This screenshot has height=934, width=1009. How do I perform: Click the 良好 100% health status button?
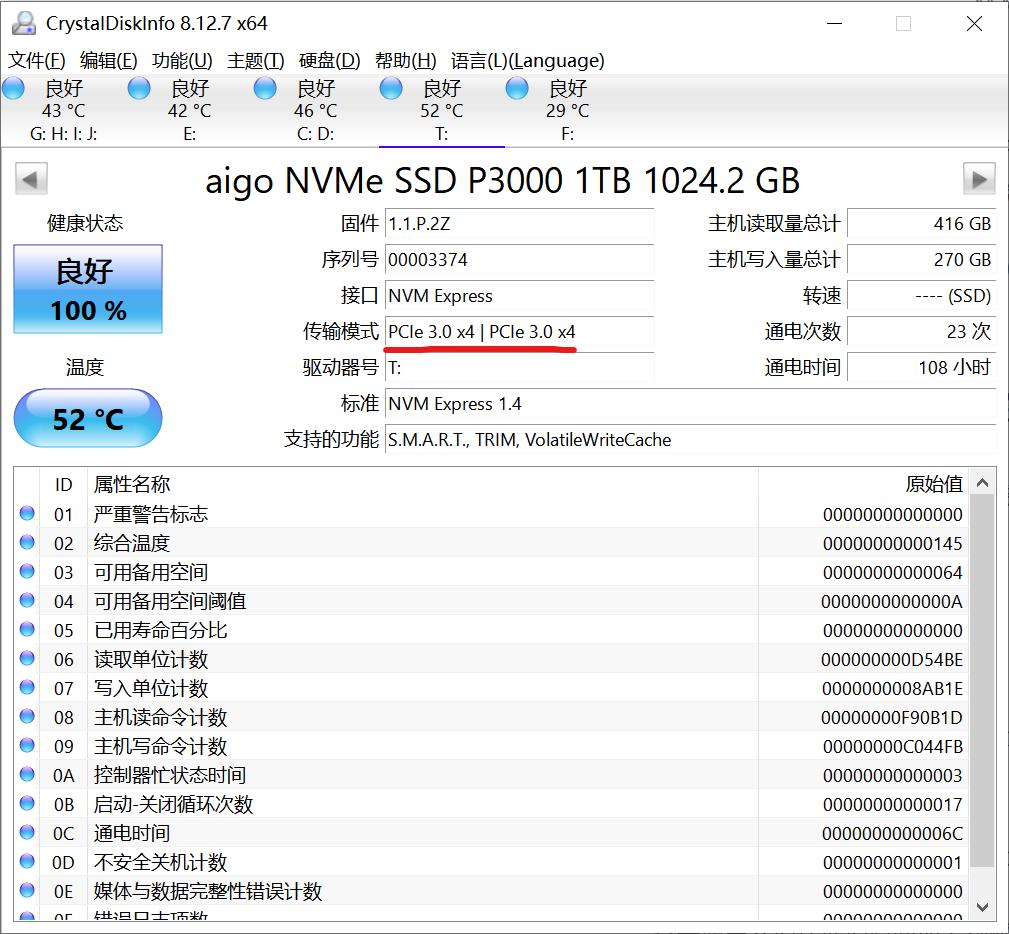click(x=88, y=289)
